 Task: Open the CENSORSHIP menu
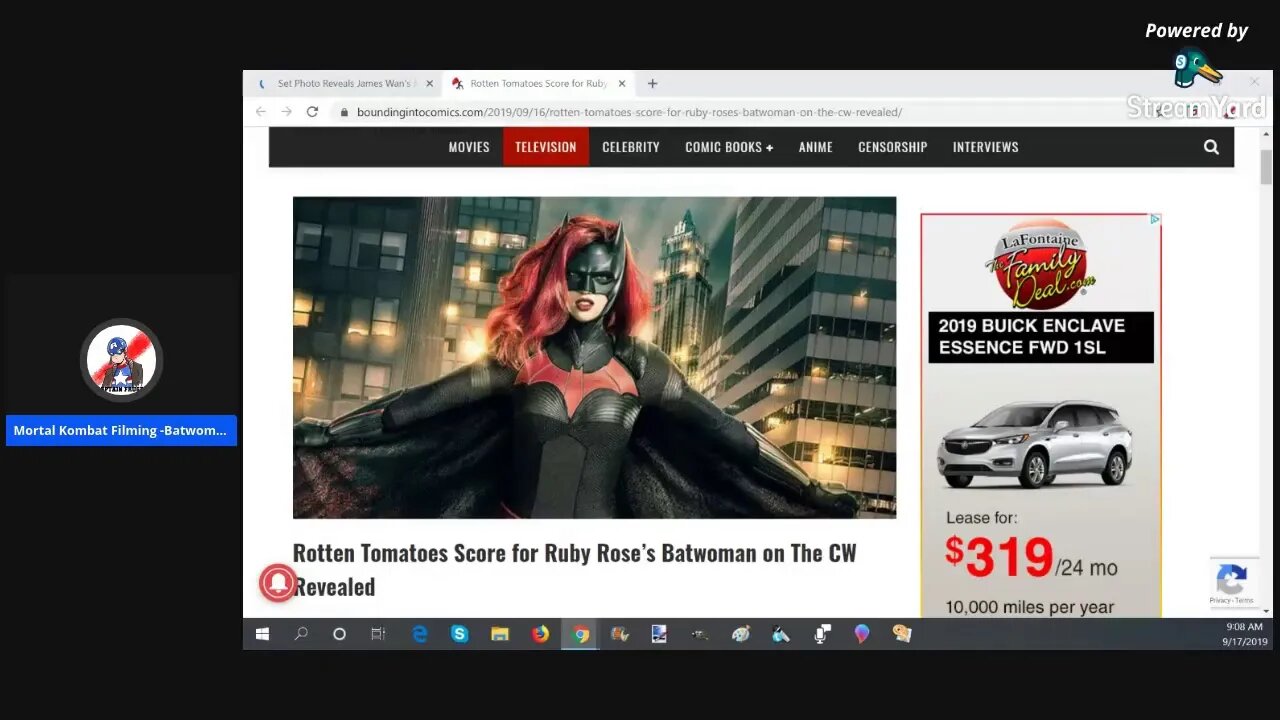[893, 147]
